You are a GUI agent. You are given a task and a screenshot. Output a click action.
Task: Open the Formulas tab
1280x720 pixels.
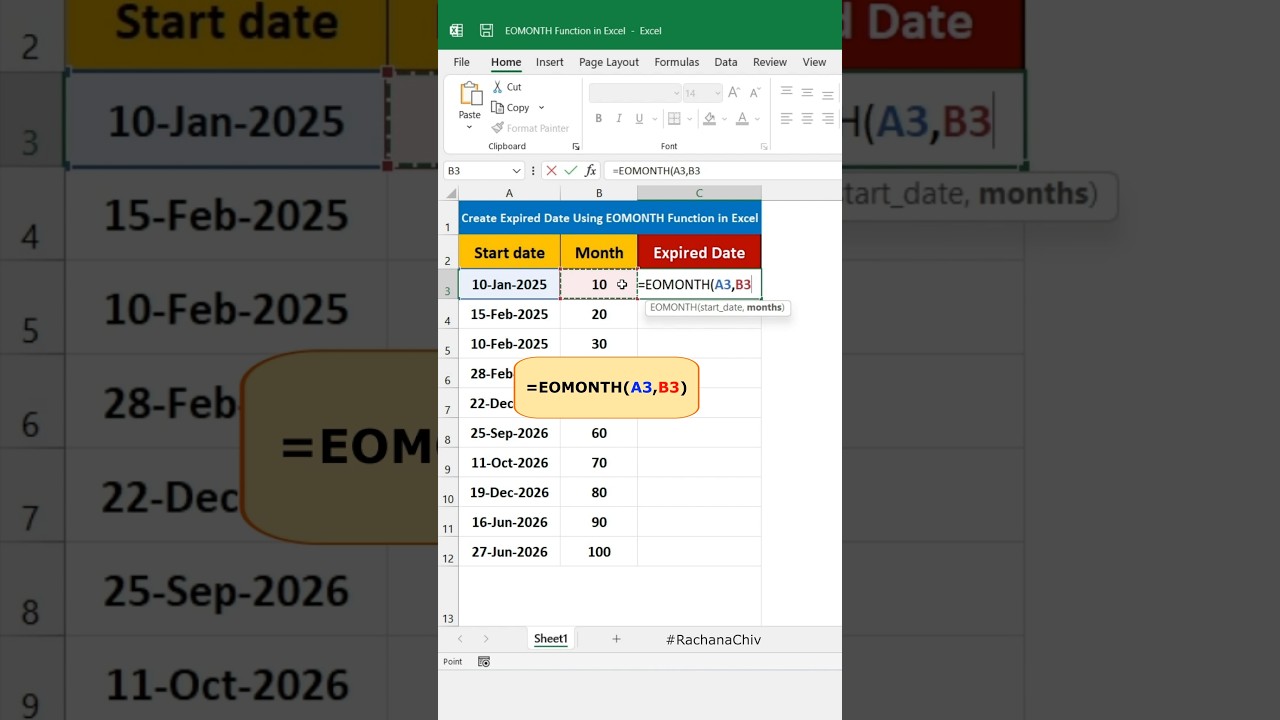point(677,62)
